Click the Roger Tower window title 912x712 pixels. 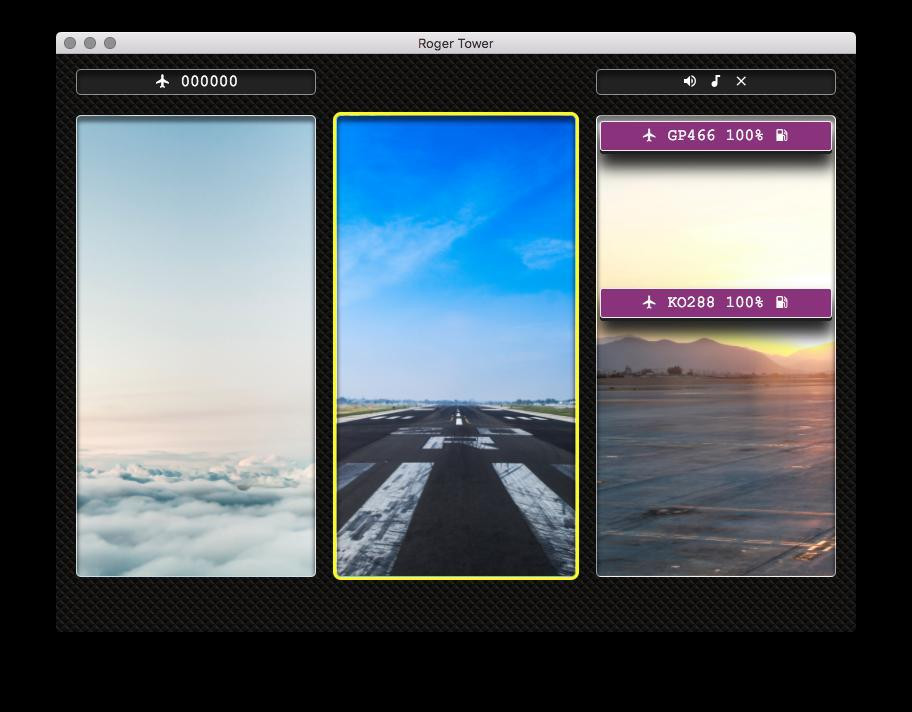coord(455,44)
